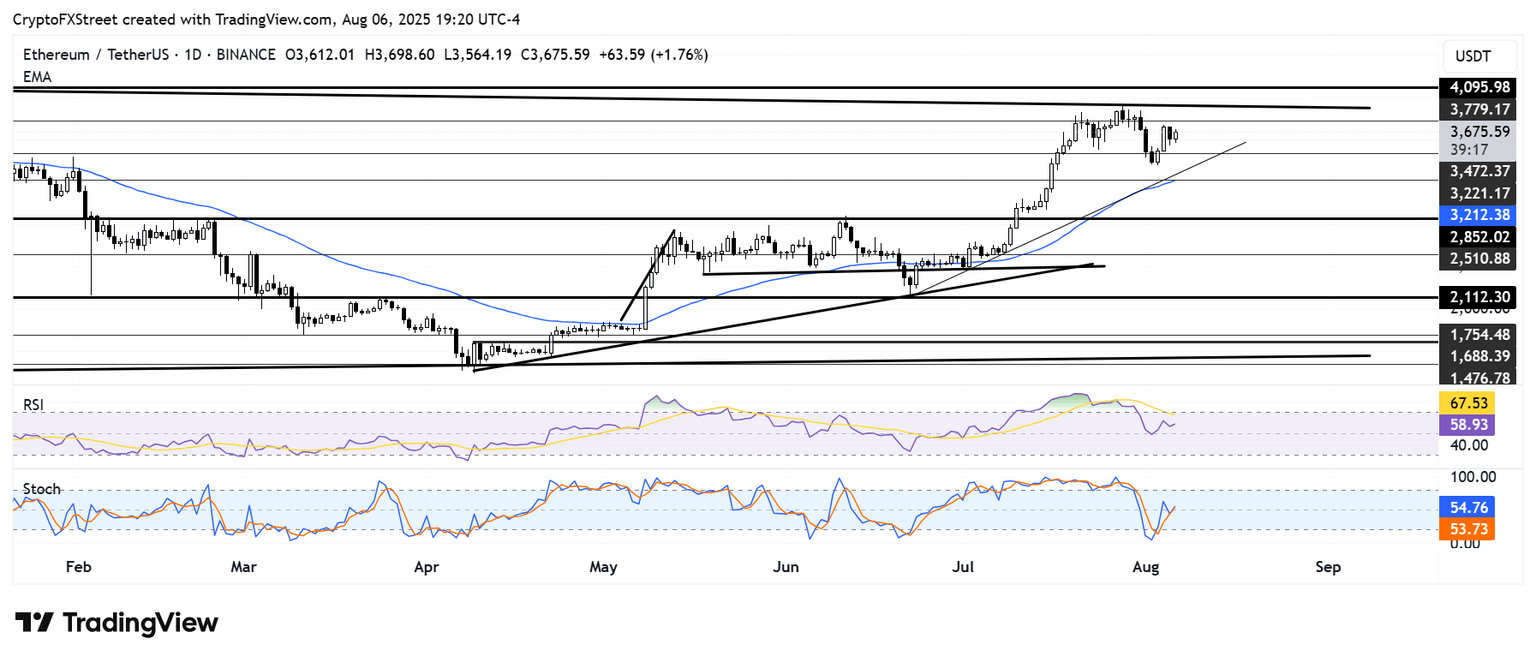Image resolution: width=1536 pixels, height=661 pixels.
Task: Click the orange 53.73 Stoch value tag
Action: 1466,528
